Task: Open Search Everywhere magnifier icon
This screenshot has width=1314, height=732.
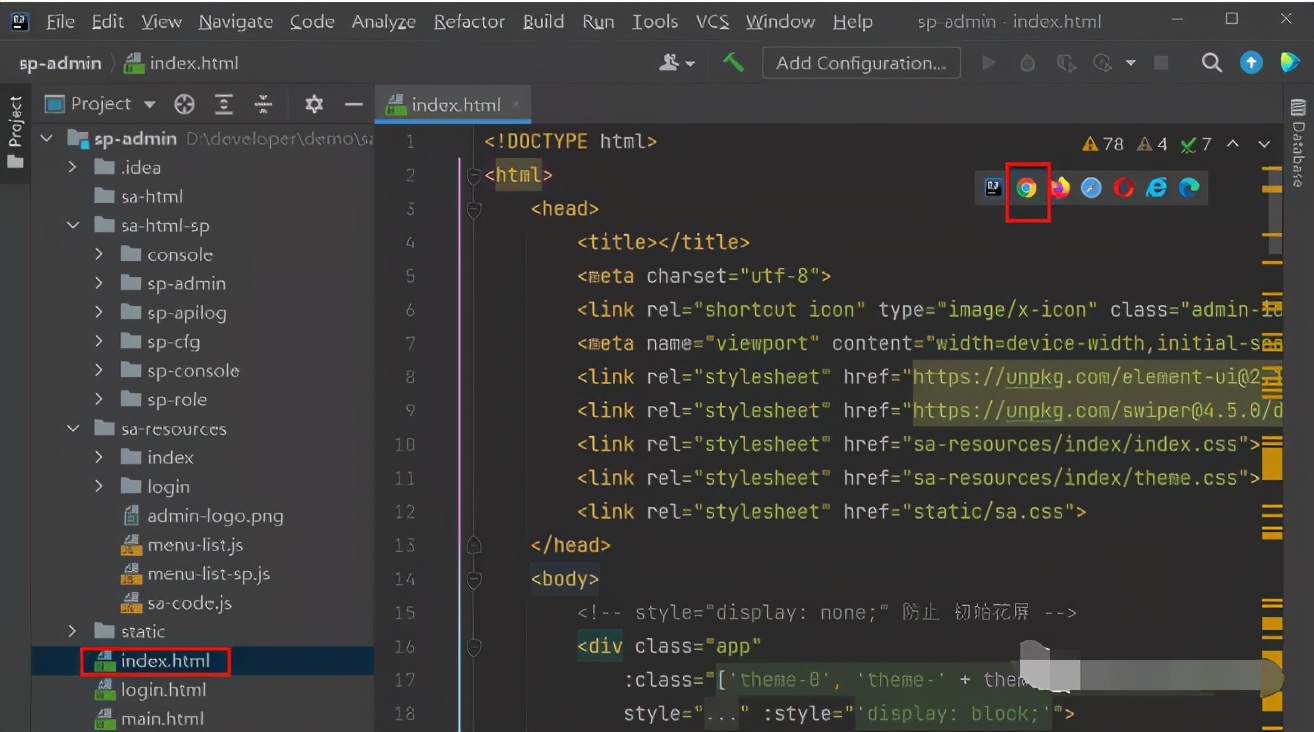Action: [1212, 63]
